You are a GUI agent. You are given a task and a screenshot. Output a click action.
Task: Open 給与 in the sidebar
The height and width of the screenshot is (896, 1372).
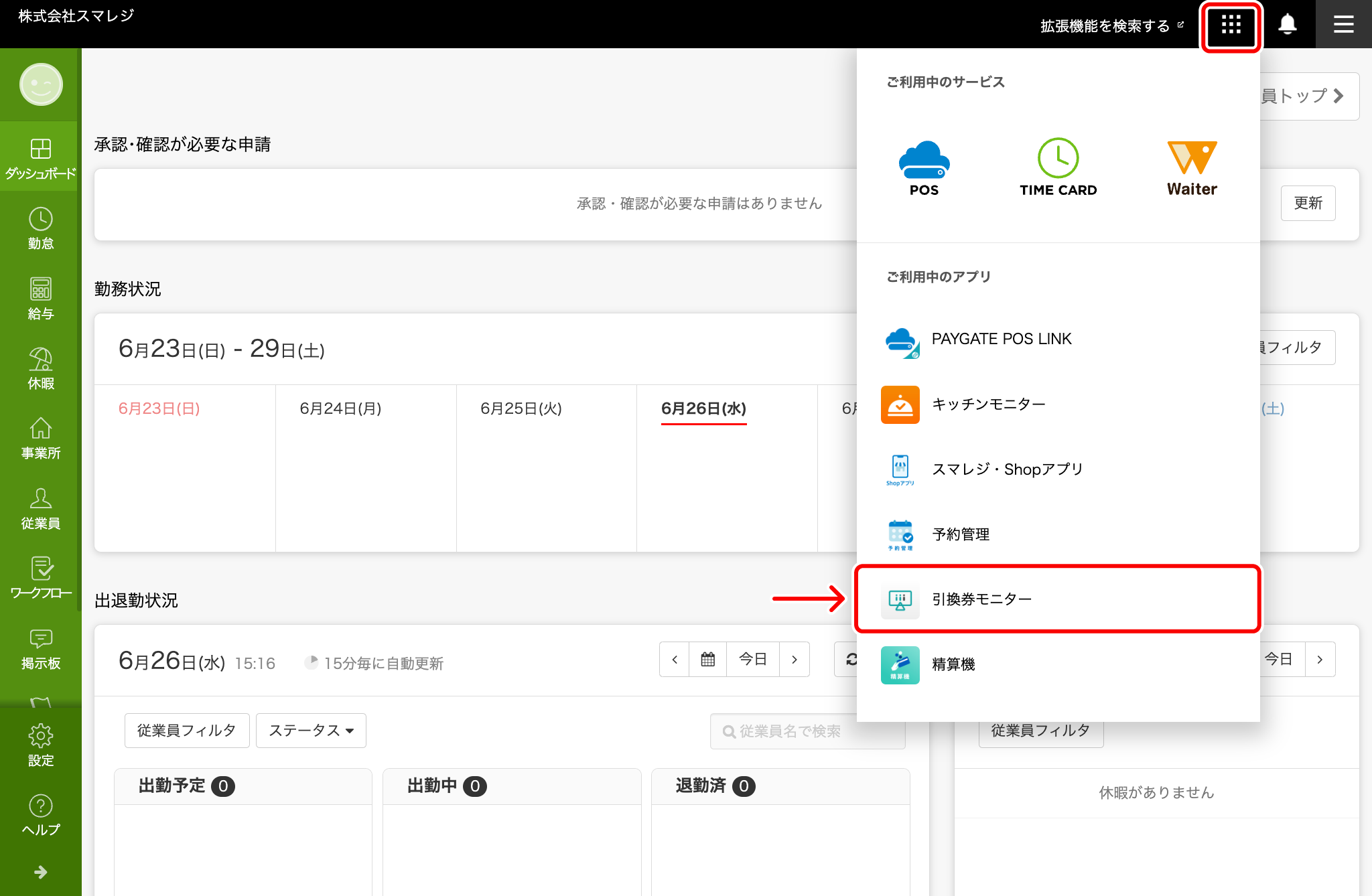point(41,299)
